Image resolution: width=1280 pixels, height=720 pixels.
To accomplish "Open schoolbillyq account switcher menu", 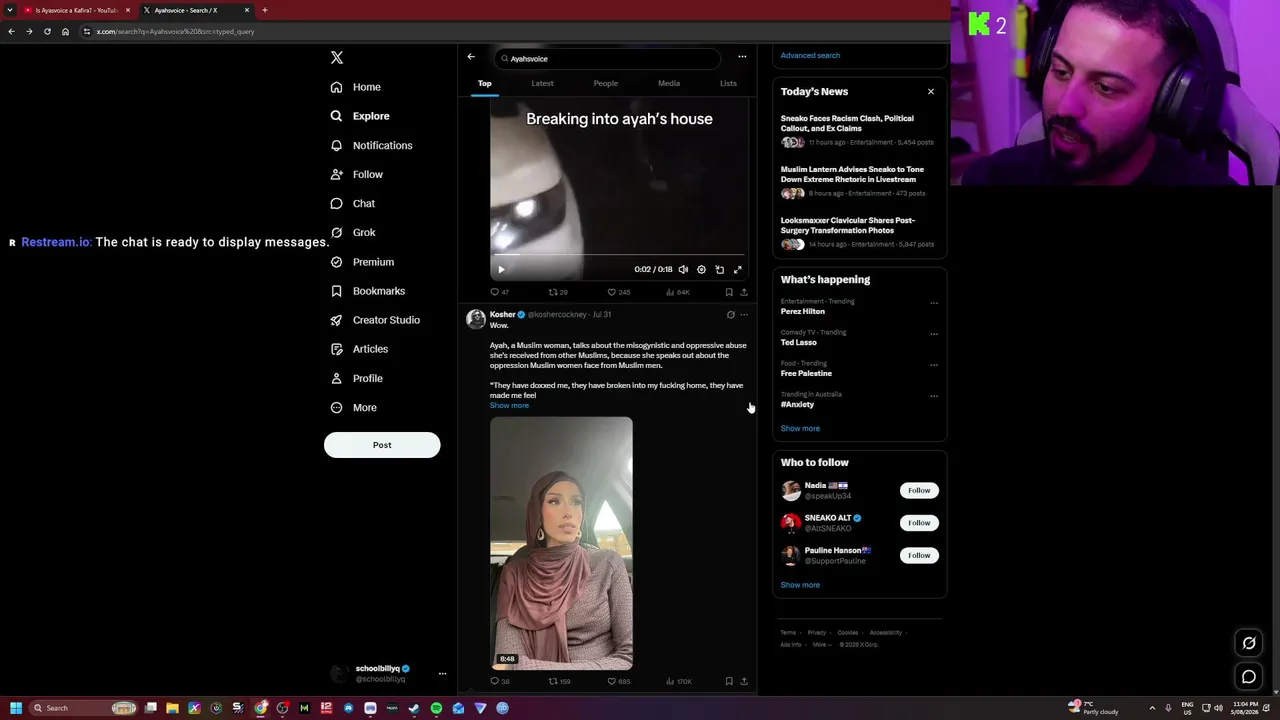I will click(x=388, y=674).
